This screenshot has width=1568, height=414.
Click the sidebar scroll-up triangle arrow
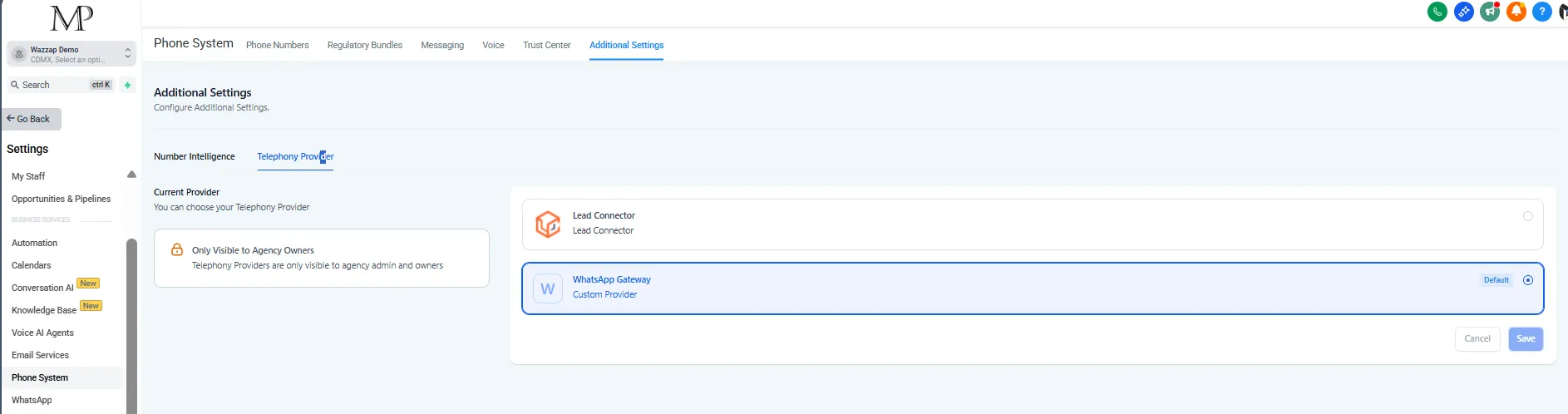click(x=131, y=175)
